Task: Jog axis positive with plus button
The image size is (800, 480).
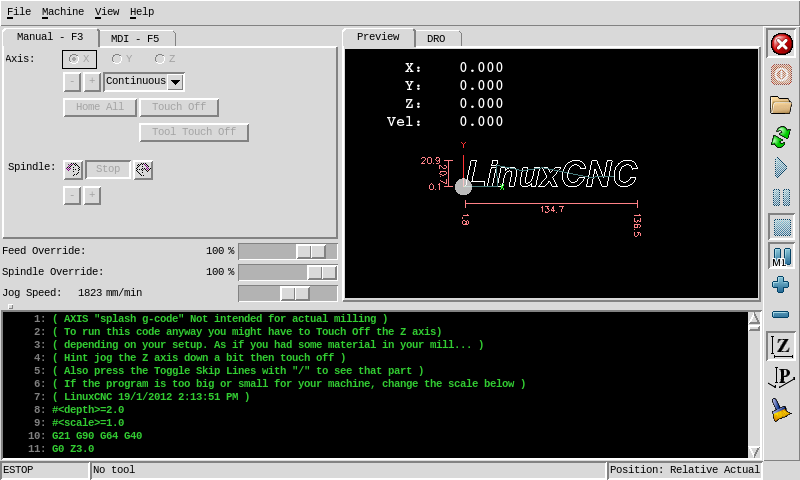Action: [x=92, y=82]
